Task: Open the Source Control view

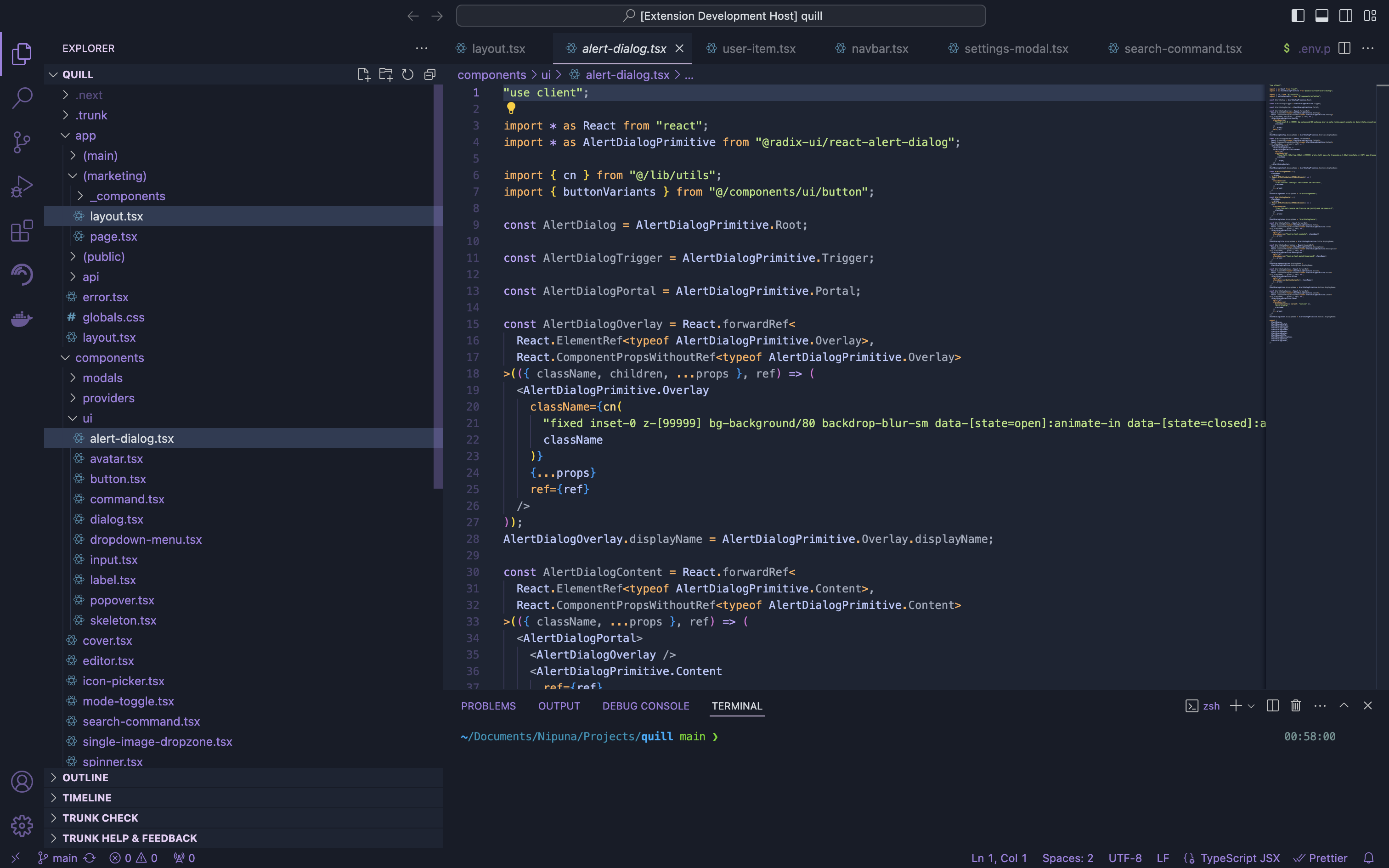Action: tap(22, 142)
